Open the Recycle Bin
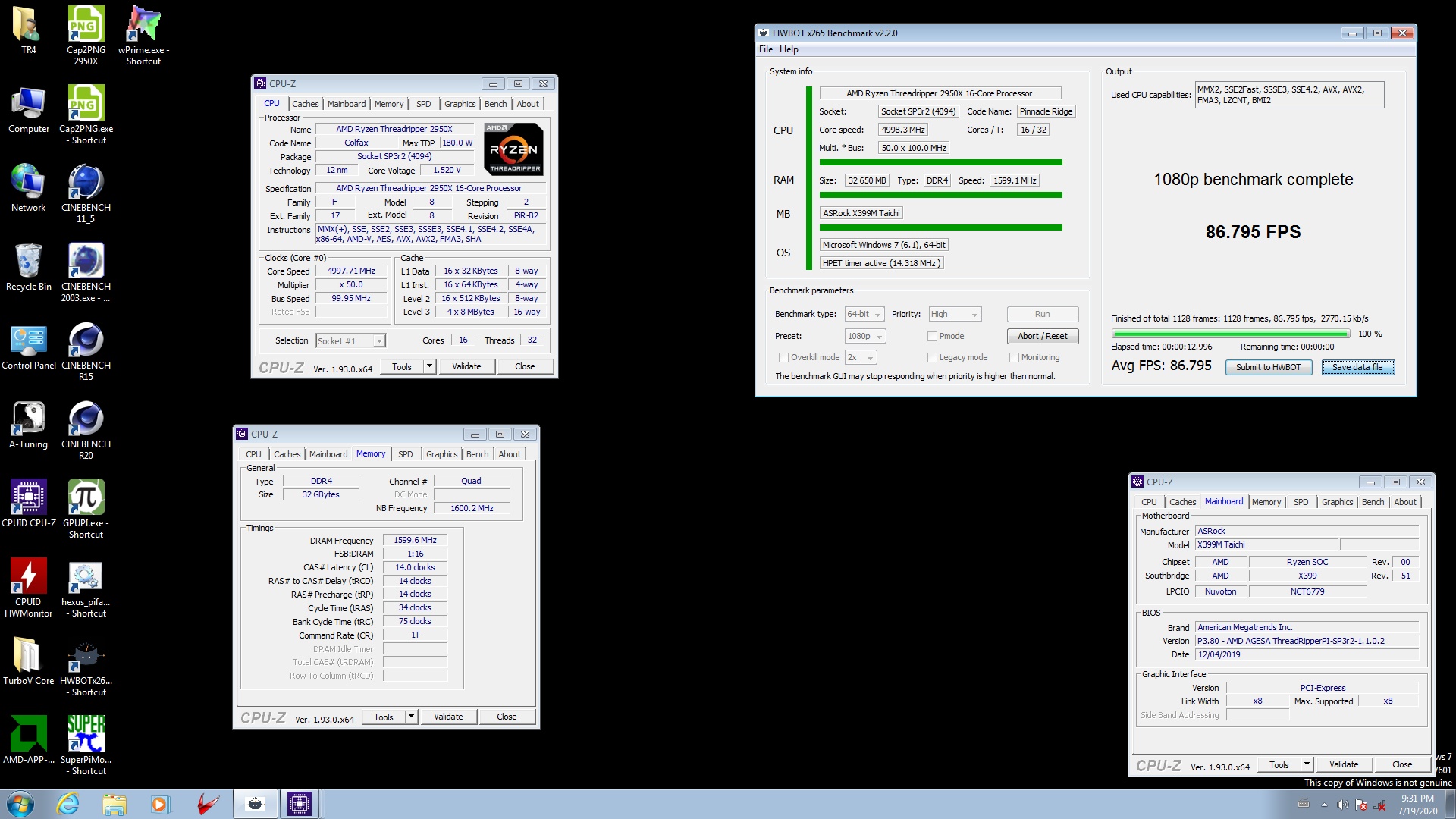The width and height of the screenshot is (1456, 819). click(x=28, y=268)
